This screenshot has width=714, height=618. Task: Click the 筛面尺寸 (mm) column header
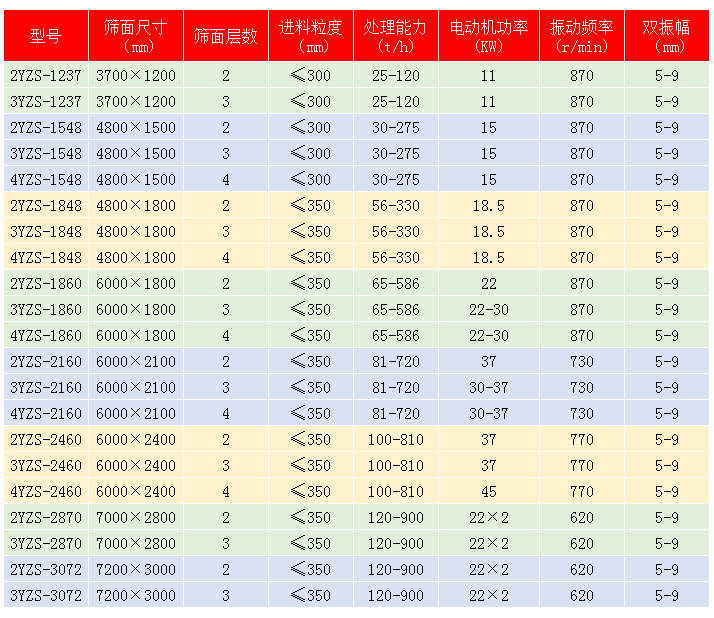(136, 36)
